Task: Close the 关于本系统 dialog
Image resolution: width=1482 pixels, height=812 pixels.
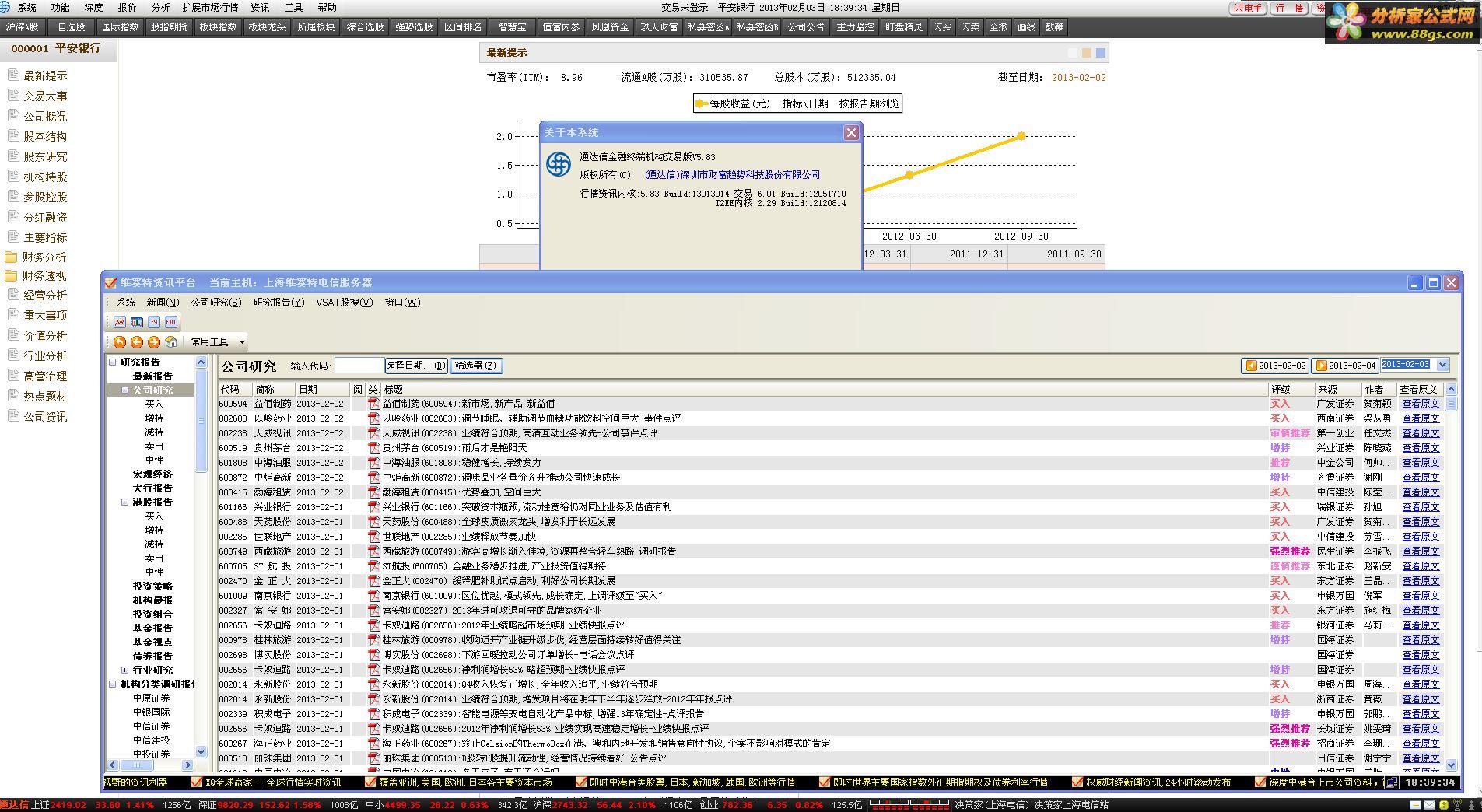Action: coord(851,133)
